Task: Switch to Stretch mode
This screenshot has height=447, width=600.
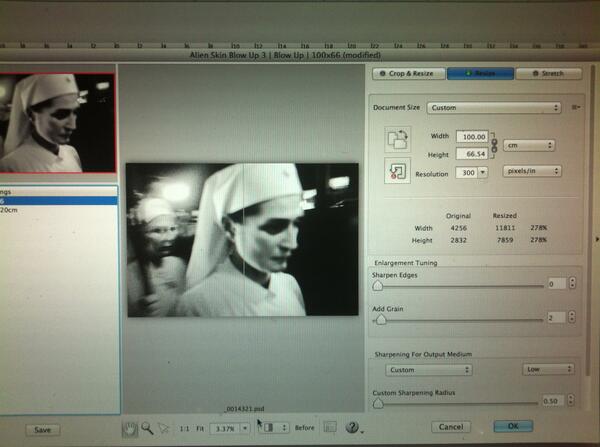Action: tap(549, 73)
